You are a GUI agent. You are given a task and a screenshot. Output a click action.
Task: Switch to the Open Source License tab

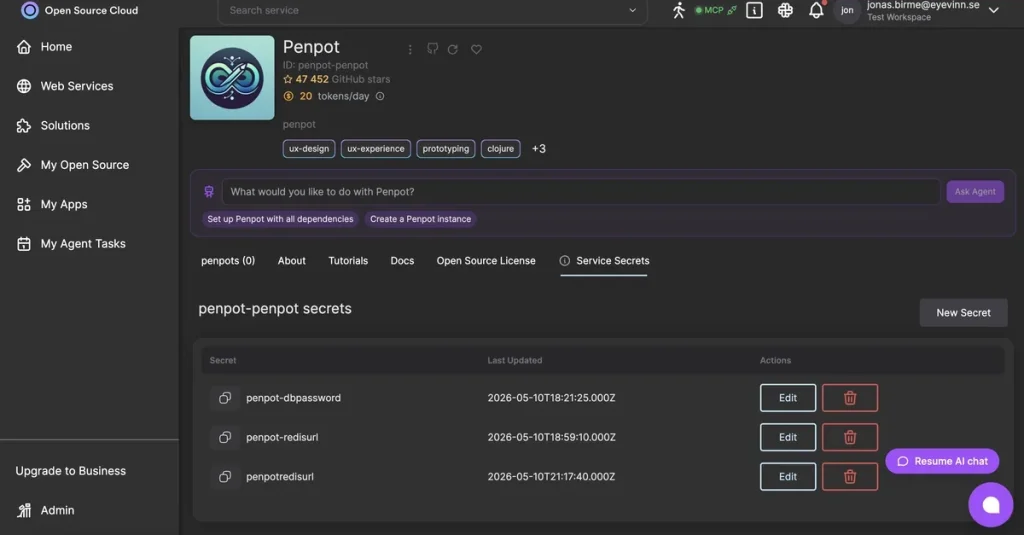[x=486, y=261]
